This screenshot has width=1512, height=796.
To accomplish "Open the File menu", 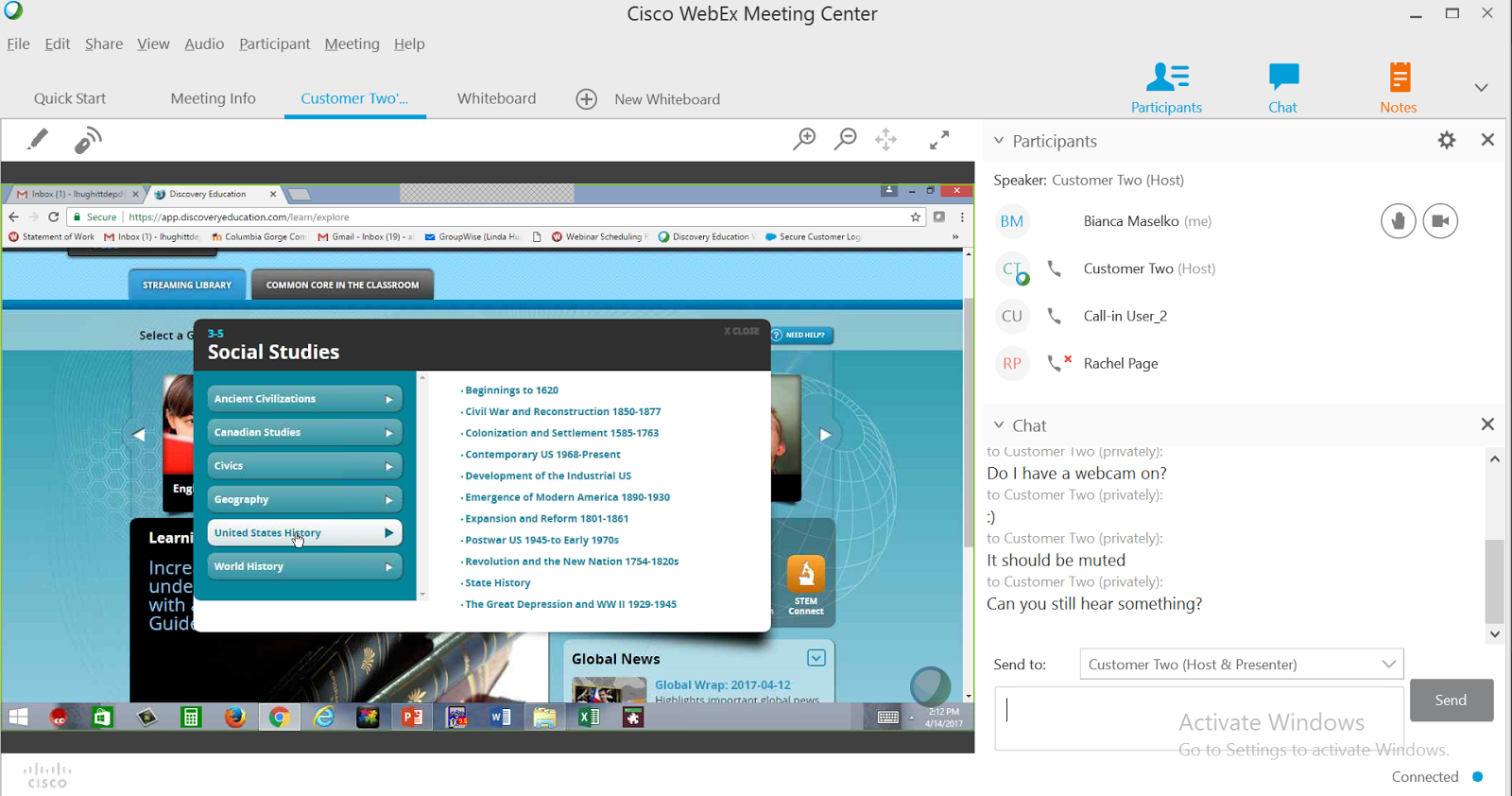I will (x=18, y=43).
